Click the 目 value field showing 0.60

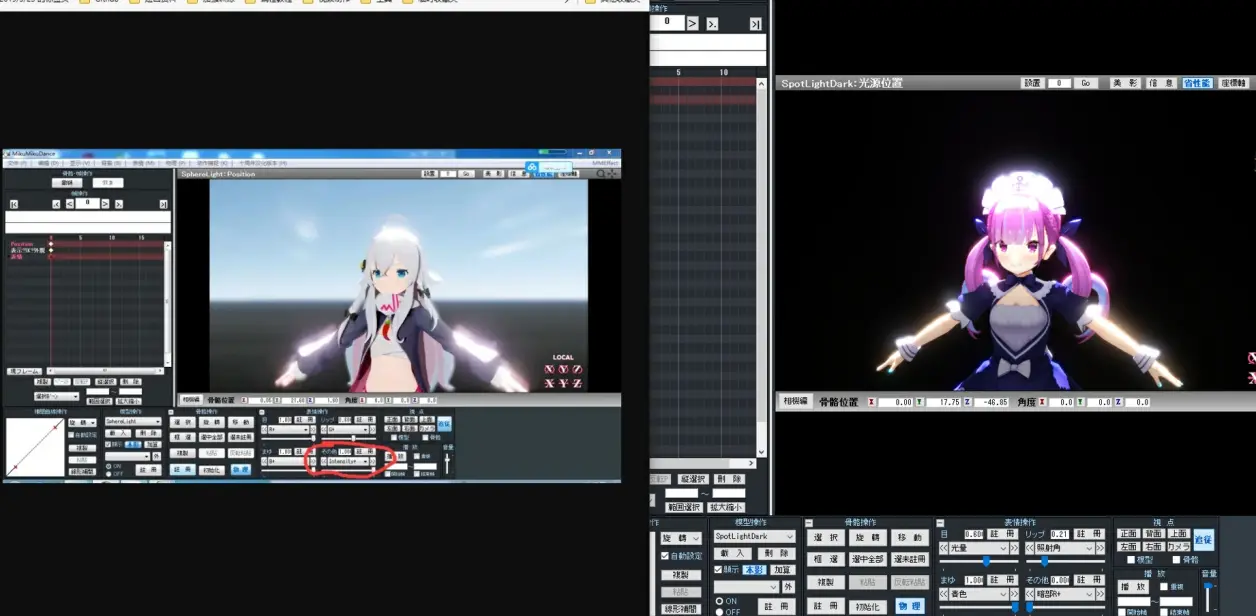pos(974,534)
